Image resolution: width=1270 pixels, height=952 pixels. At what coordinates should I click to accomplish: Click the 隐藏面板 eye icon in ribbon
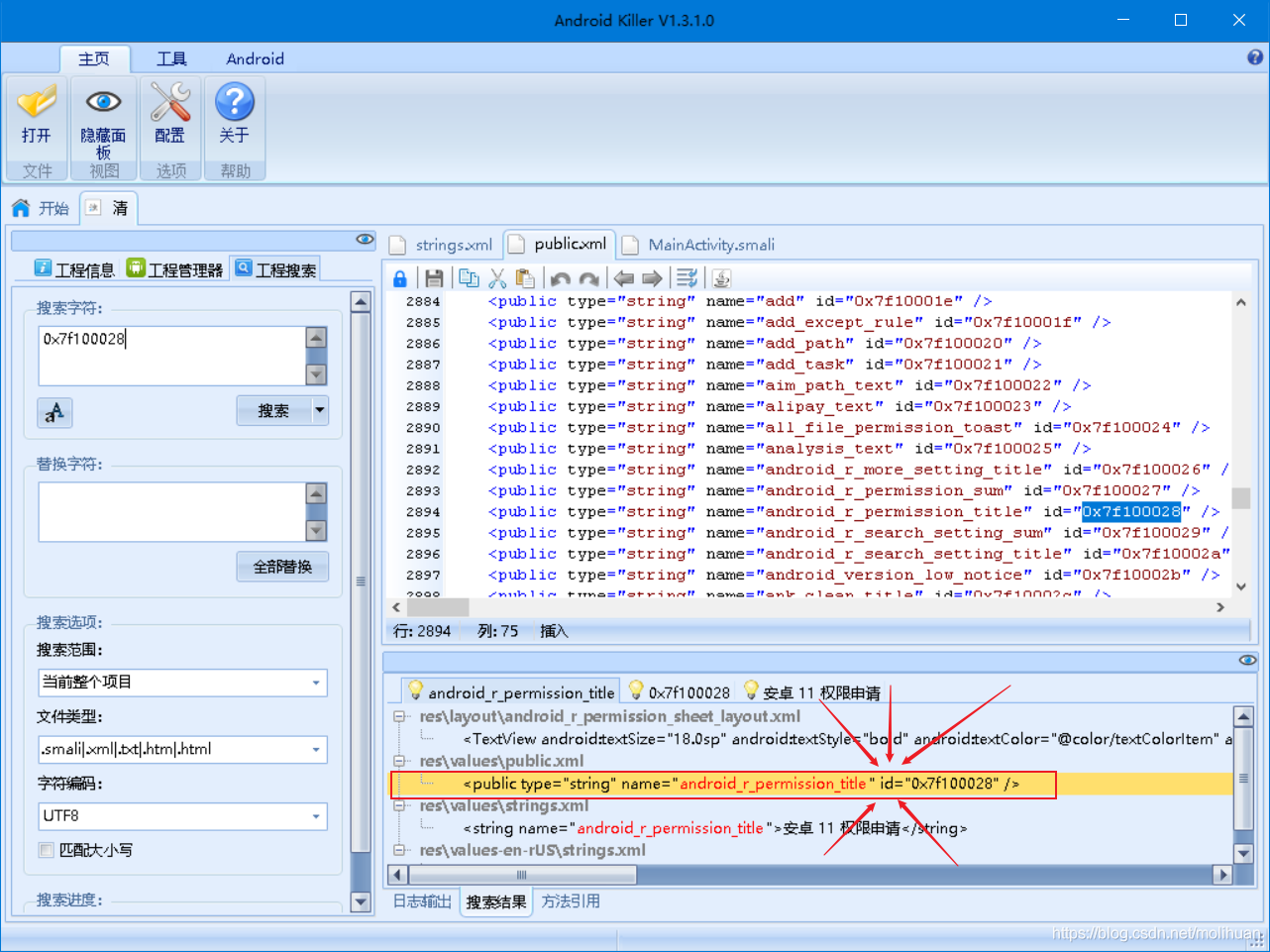tap(103, 102)
